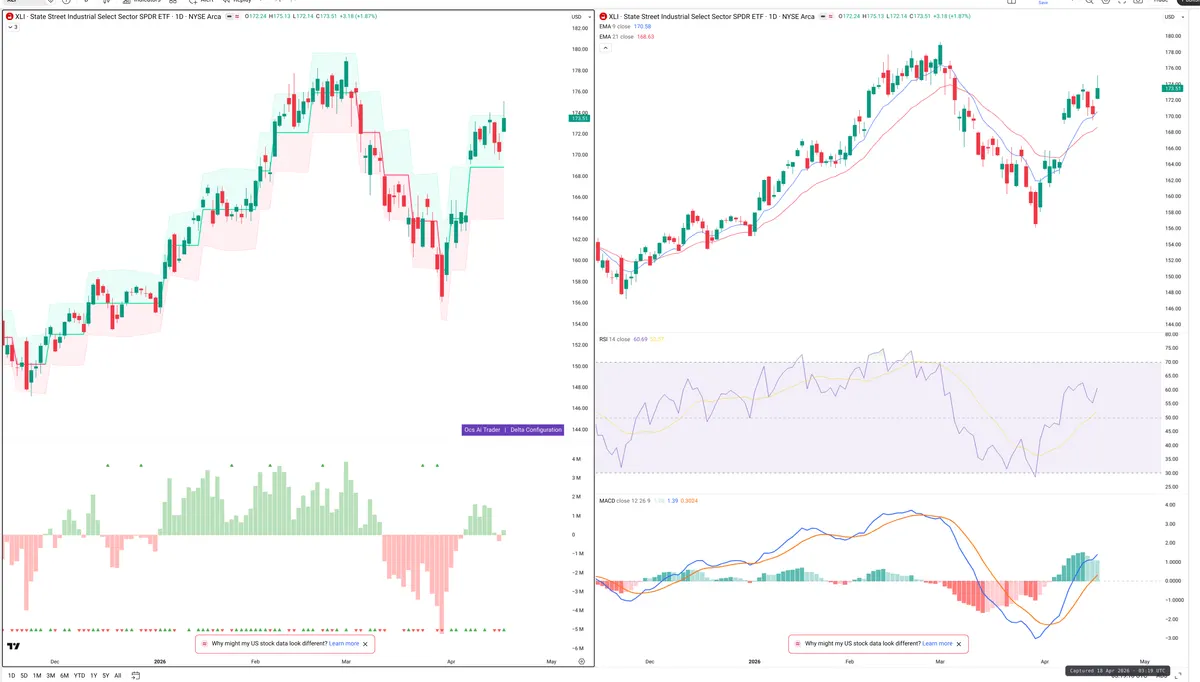Select All time range
This screenshot has height=682, width=1200.
[x=118, y=676]
